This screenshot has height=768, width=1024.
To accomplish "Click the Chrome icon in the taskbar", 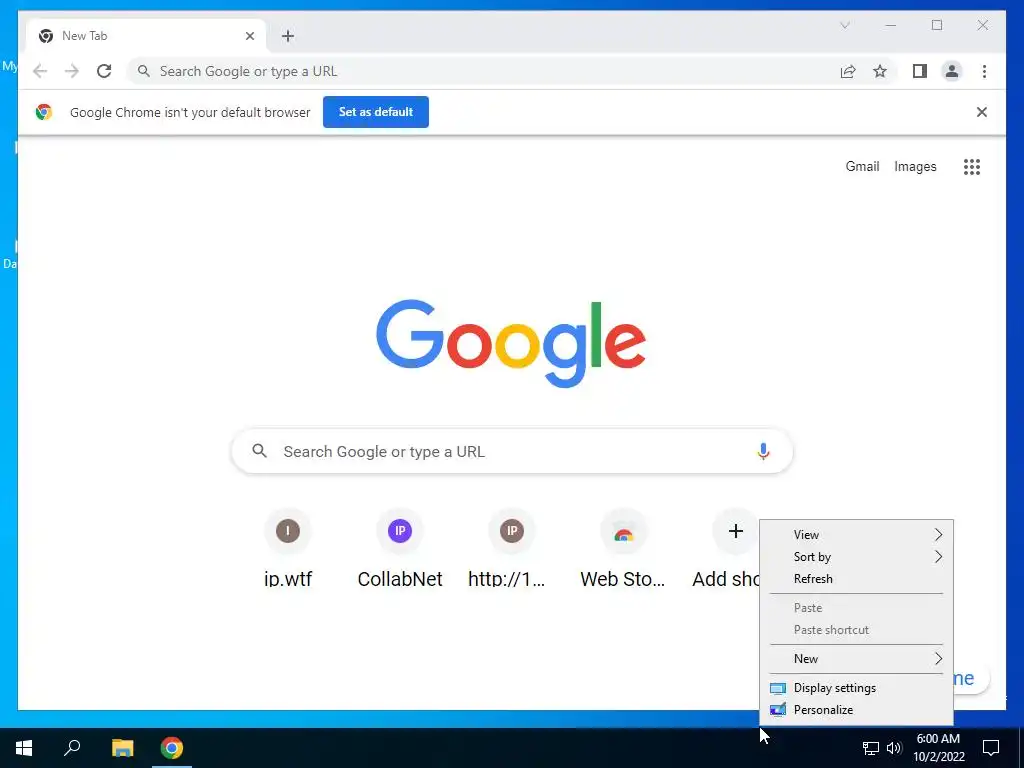I will click(x=172, y=748).
